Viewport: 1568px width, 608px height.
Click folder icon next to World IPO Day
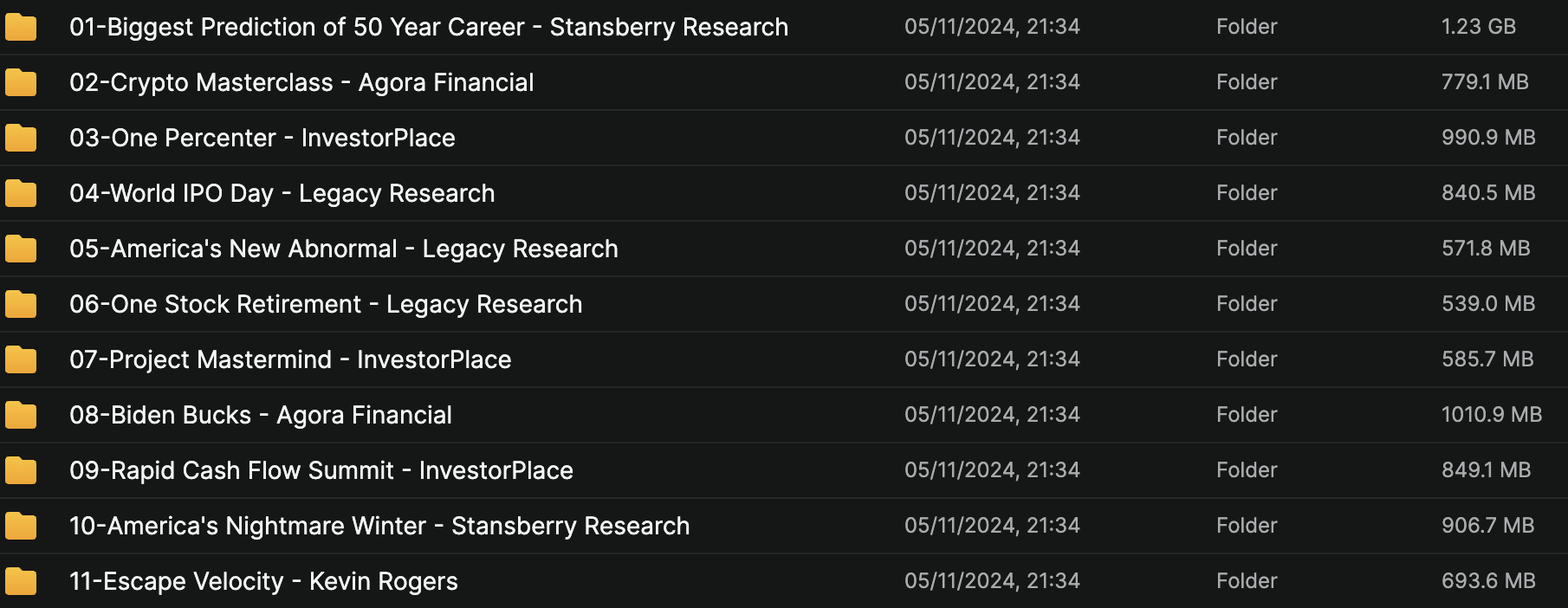tap(21, 194)
